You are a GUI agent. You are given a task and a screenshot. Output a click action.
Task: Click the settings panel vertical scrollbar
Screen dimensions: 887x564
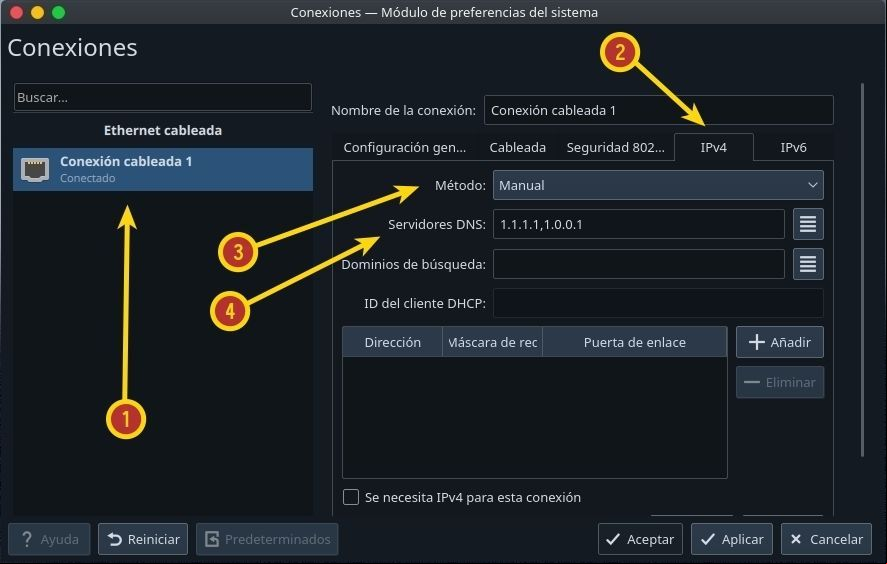862,270
